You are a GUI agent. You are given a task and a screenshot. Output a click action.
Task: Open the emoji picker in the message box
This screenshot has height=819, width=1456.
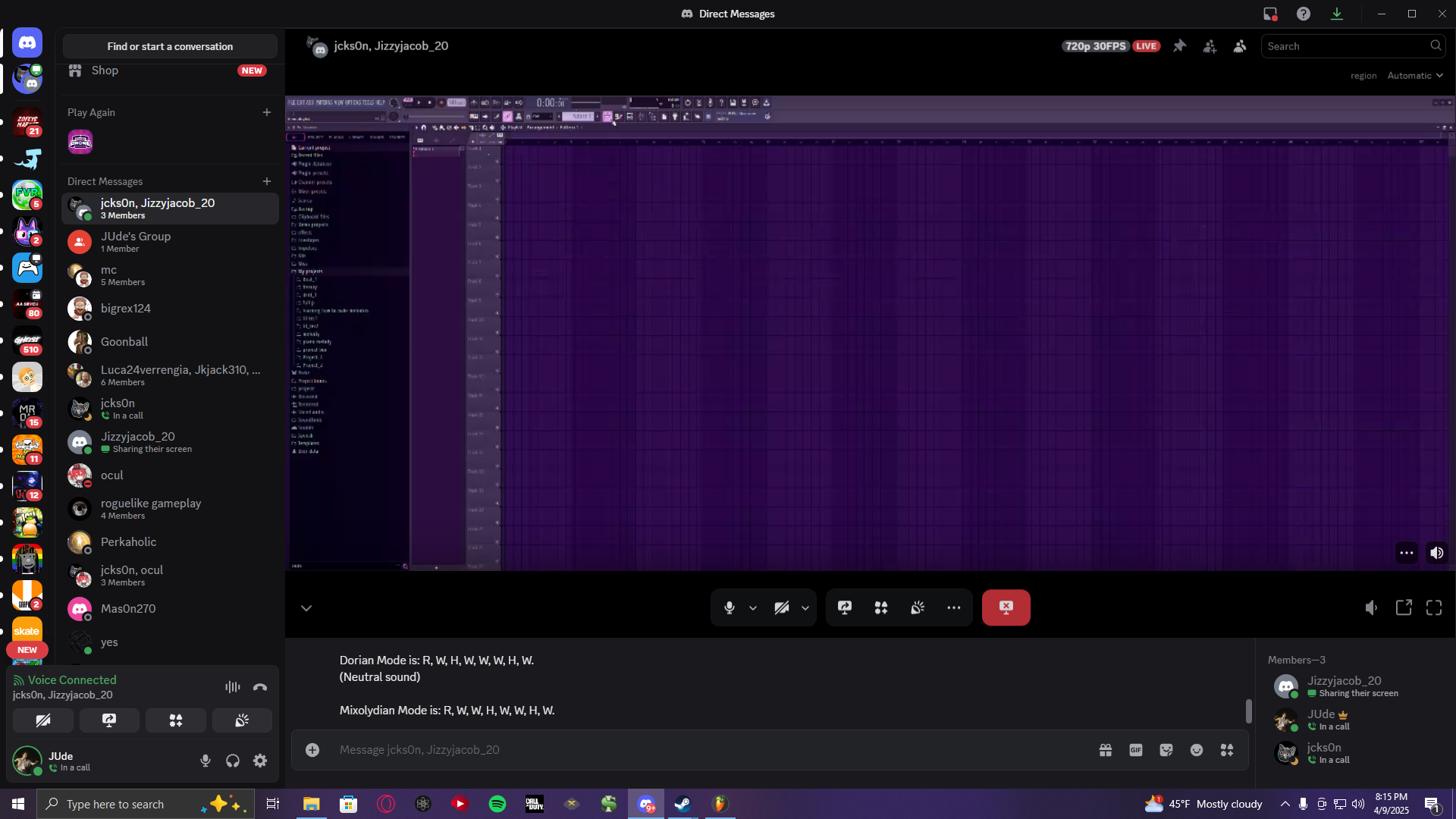pos(1197,750)
